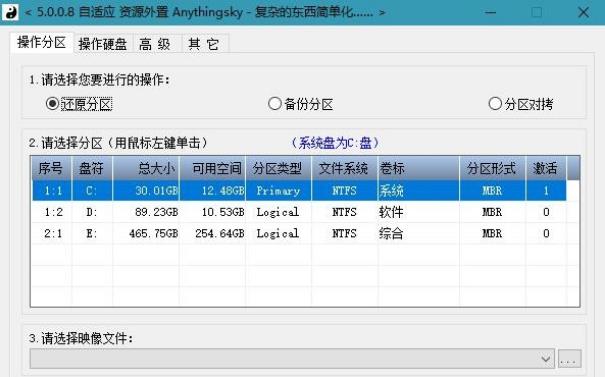Image resolution: width=605 pixels, height=377 pixels.
Task: Click the yin-yang app icon in title bar
Action: point(10,12)
